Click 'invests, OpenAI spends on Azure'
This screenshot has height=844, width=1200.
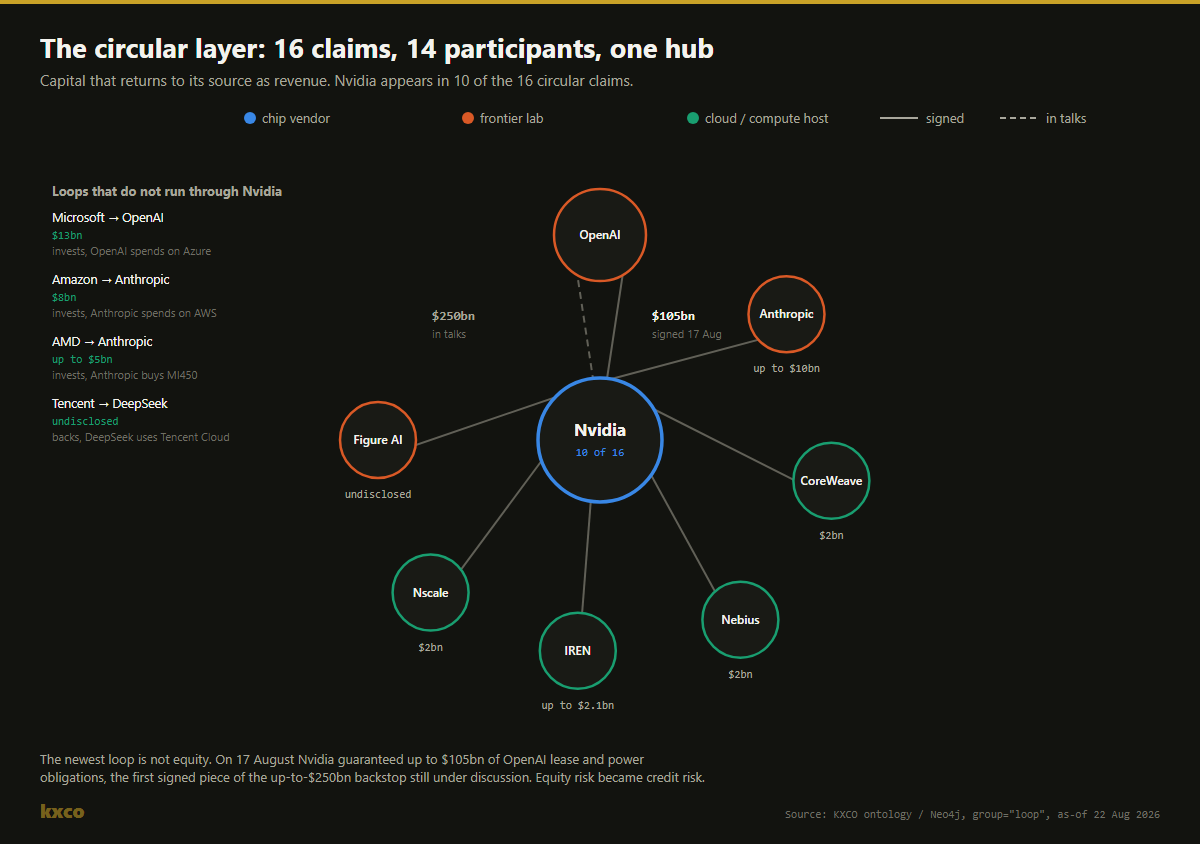point(132,251)
